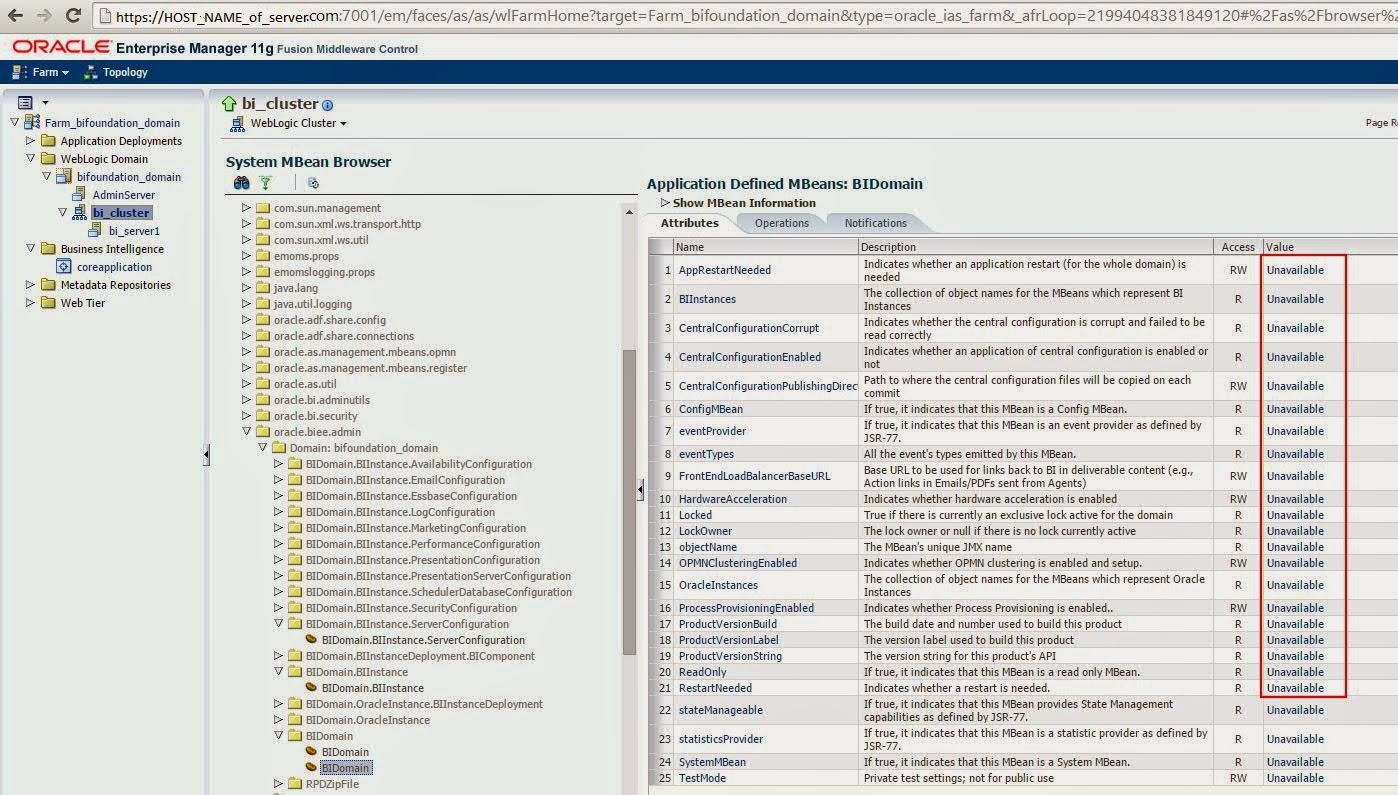Open BIInstances attribute link
The image size is (1398, 795).
click(707, 299)
